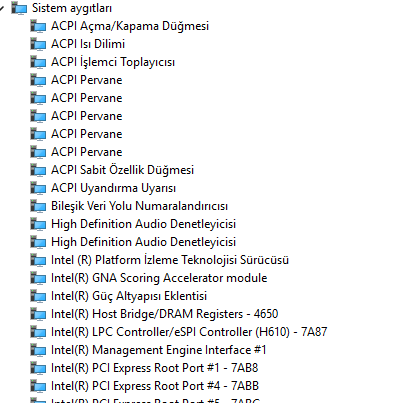This screenshot has height=403, width=404.
Task: Click the Management Engine Interface #1 icon
Action: click(x=38, y=350)
